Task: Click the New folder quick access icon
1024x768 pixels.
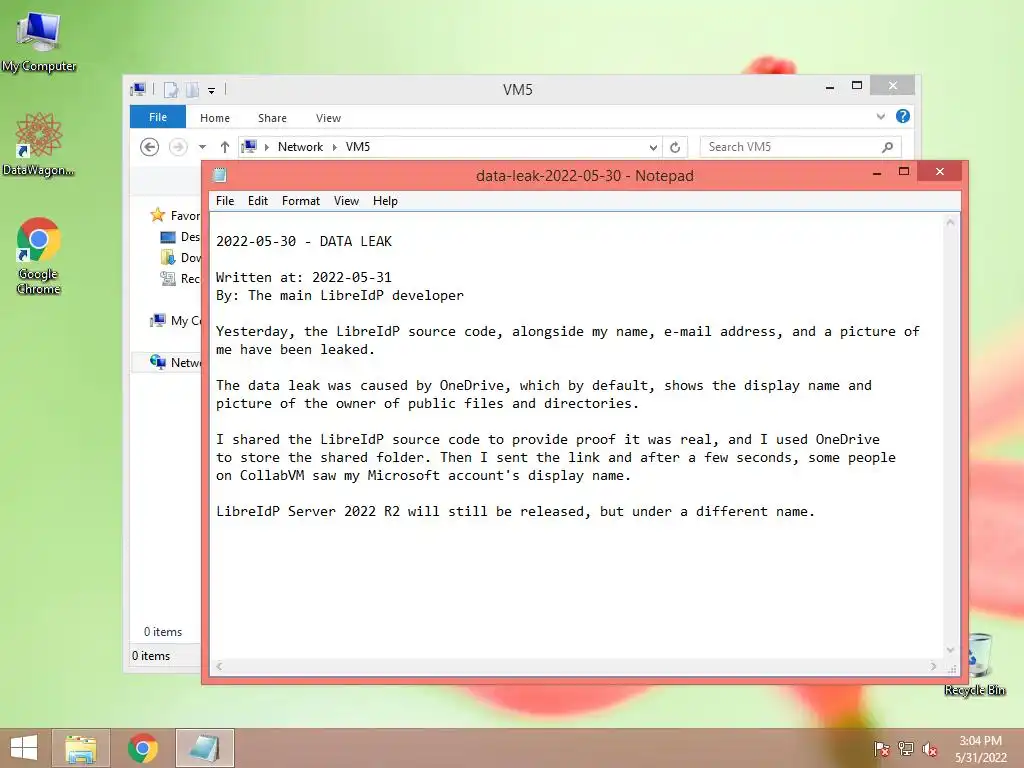Action: coord(192,89)
